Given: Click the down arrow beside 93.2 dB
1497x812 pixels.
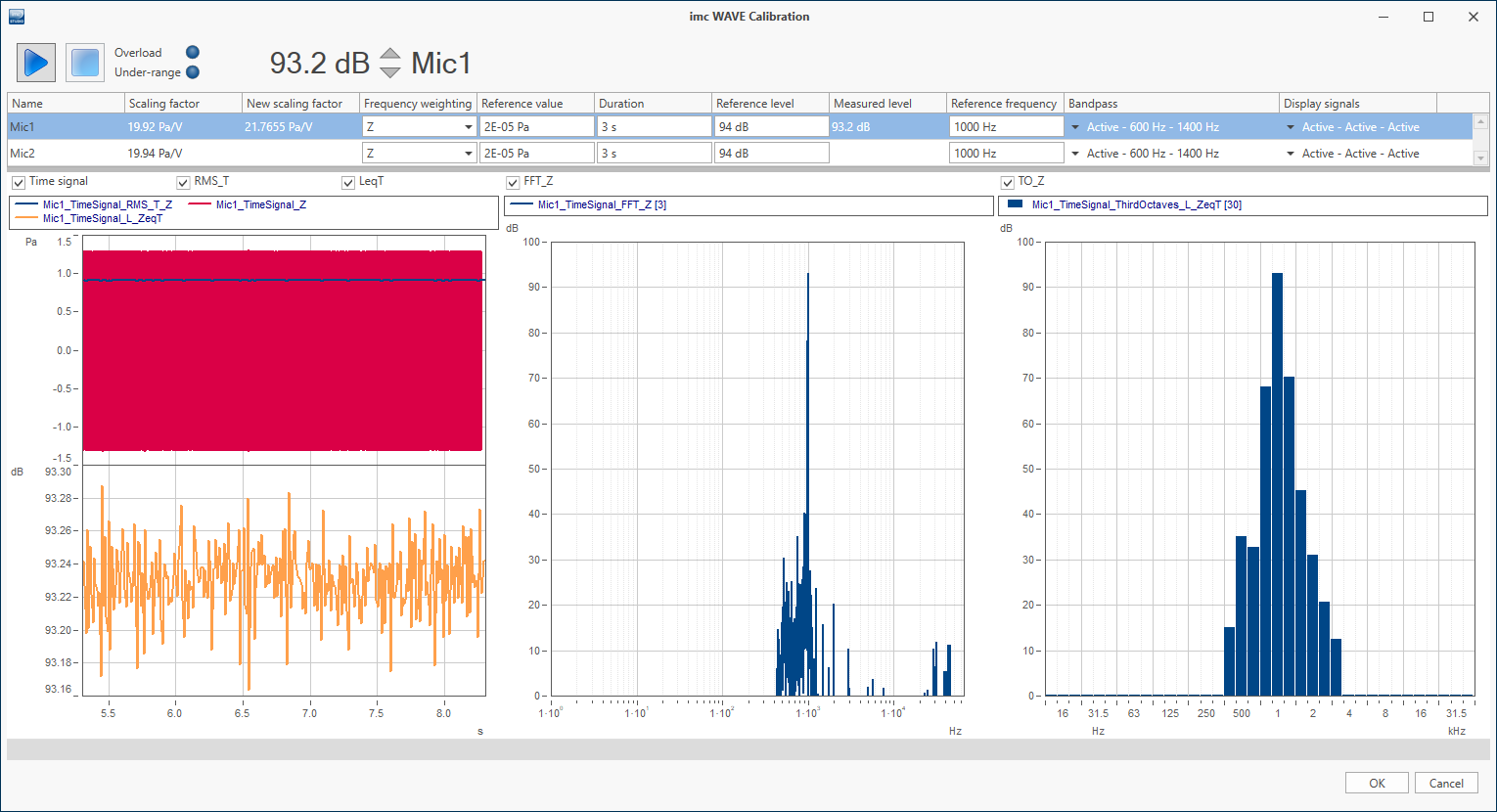Looking at the screenshot, I should 390,72.
